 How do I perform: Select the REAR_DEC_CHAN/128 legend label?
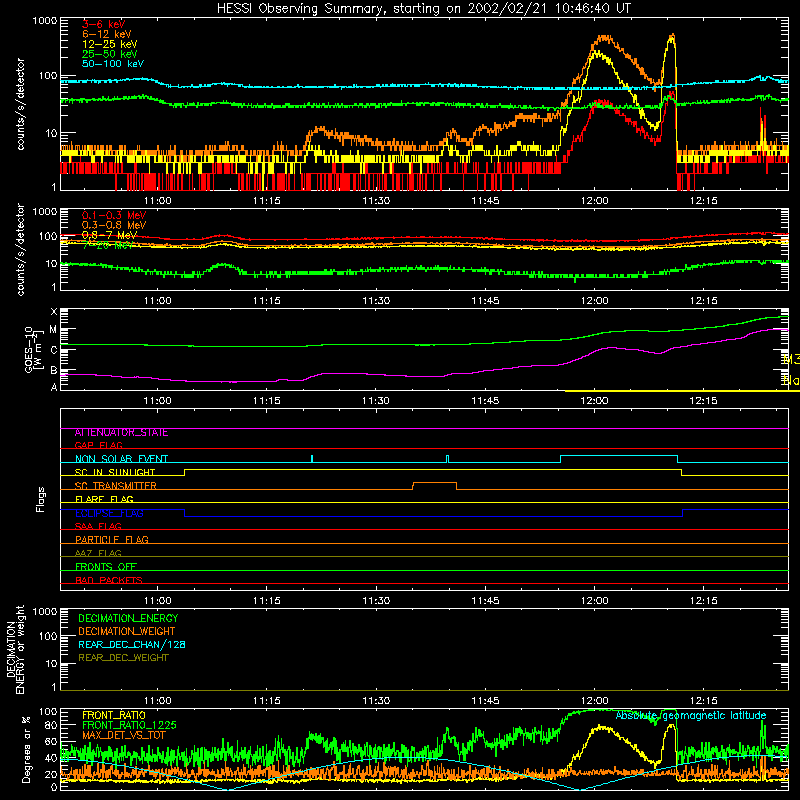[x=132, y=645]
